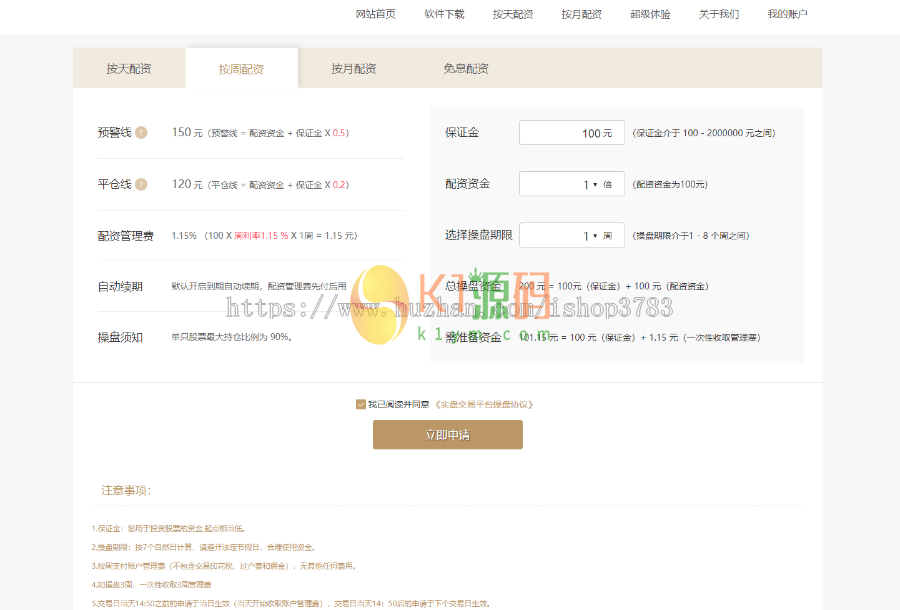The width and height of the screenshot is (900, 610).
Task: Expand the 选择操盘期限 weeks dropdown
Action: tap(572, 235)
